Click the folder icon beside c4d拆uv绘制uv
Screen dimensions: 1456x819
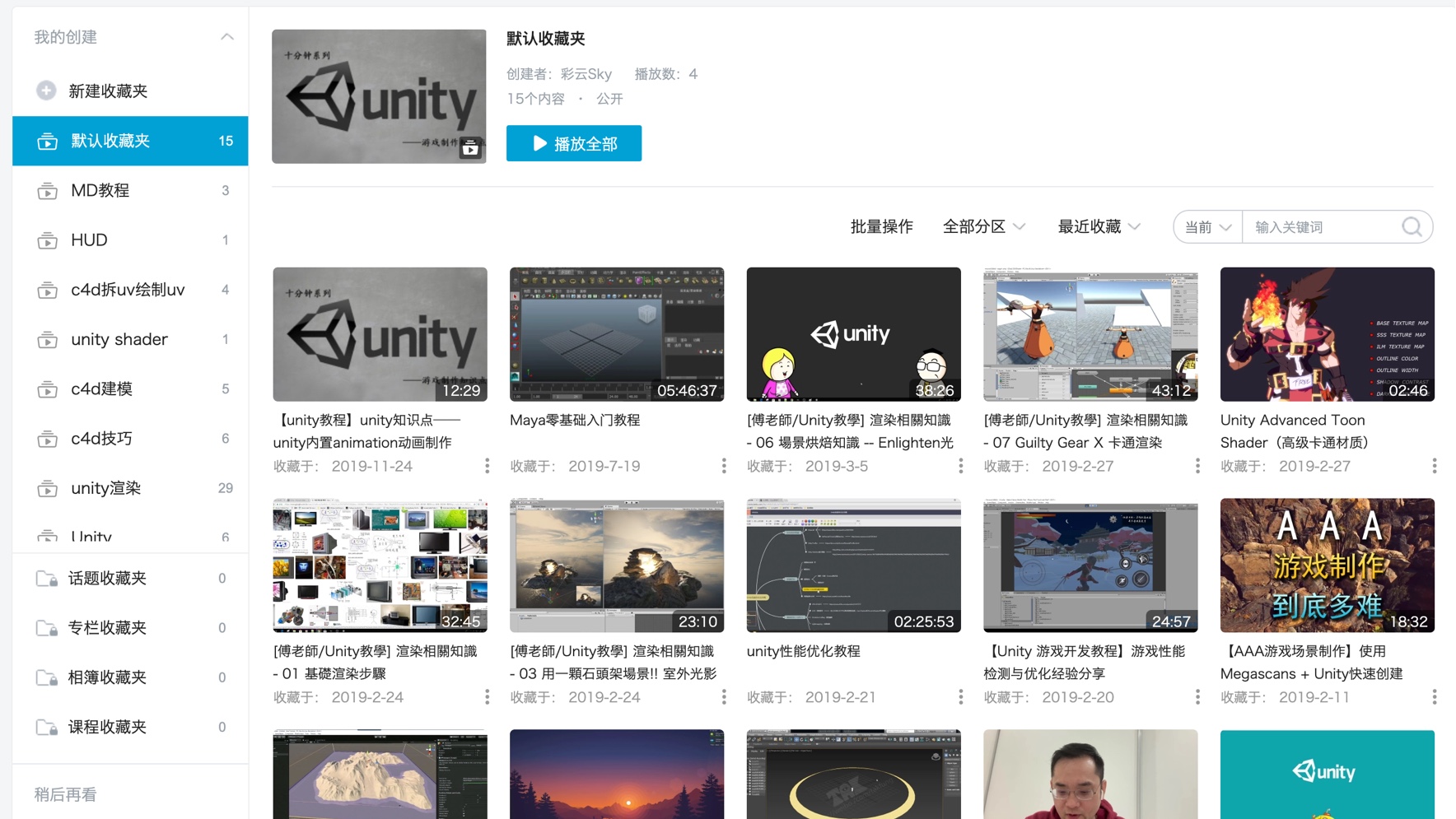tap(47, 290)
